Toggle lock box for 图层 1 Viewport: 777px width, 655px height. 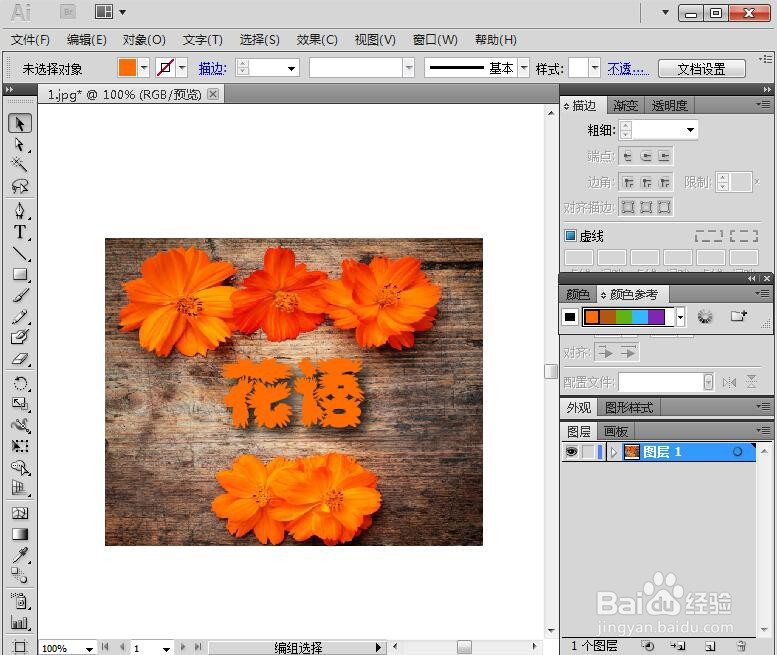(x=588, y=451)
